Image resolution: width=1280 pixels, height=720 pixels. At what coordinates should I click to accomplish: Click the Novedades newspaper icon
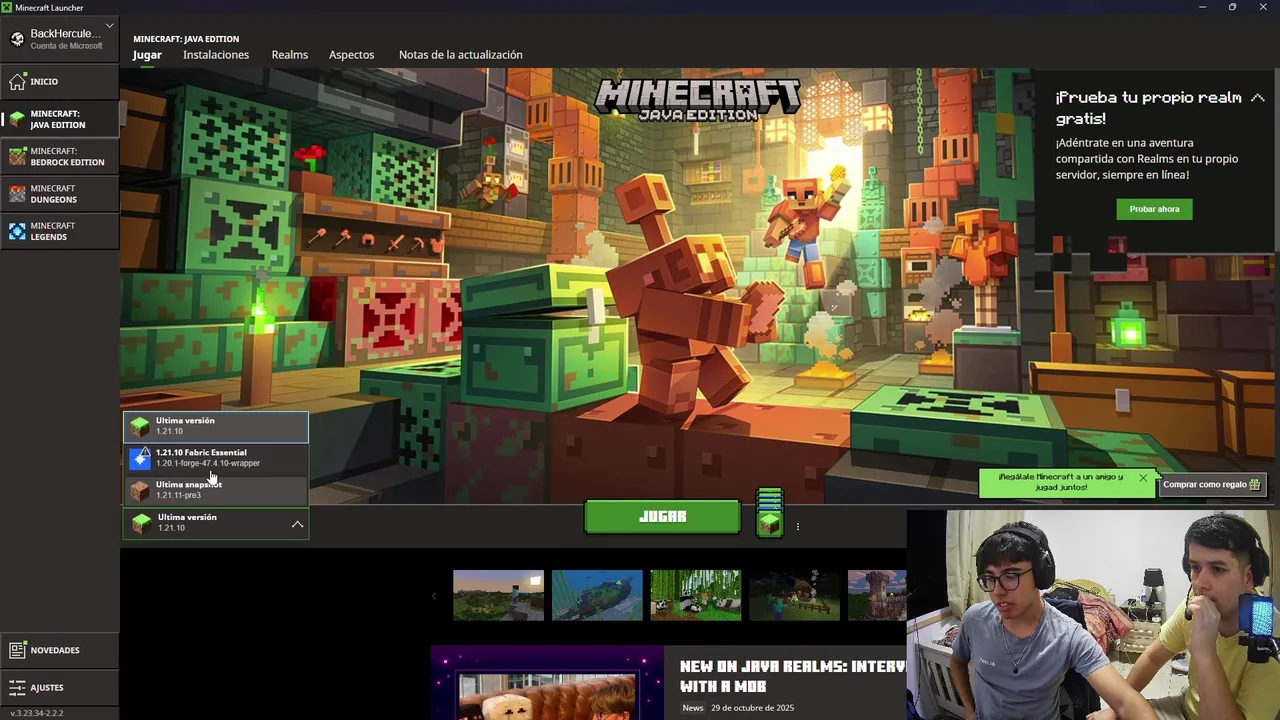click(17, 650)
